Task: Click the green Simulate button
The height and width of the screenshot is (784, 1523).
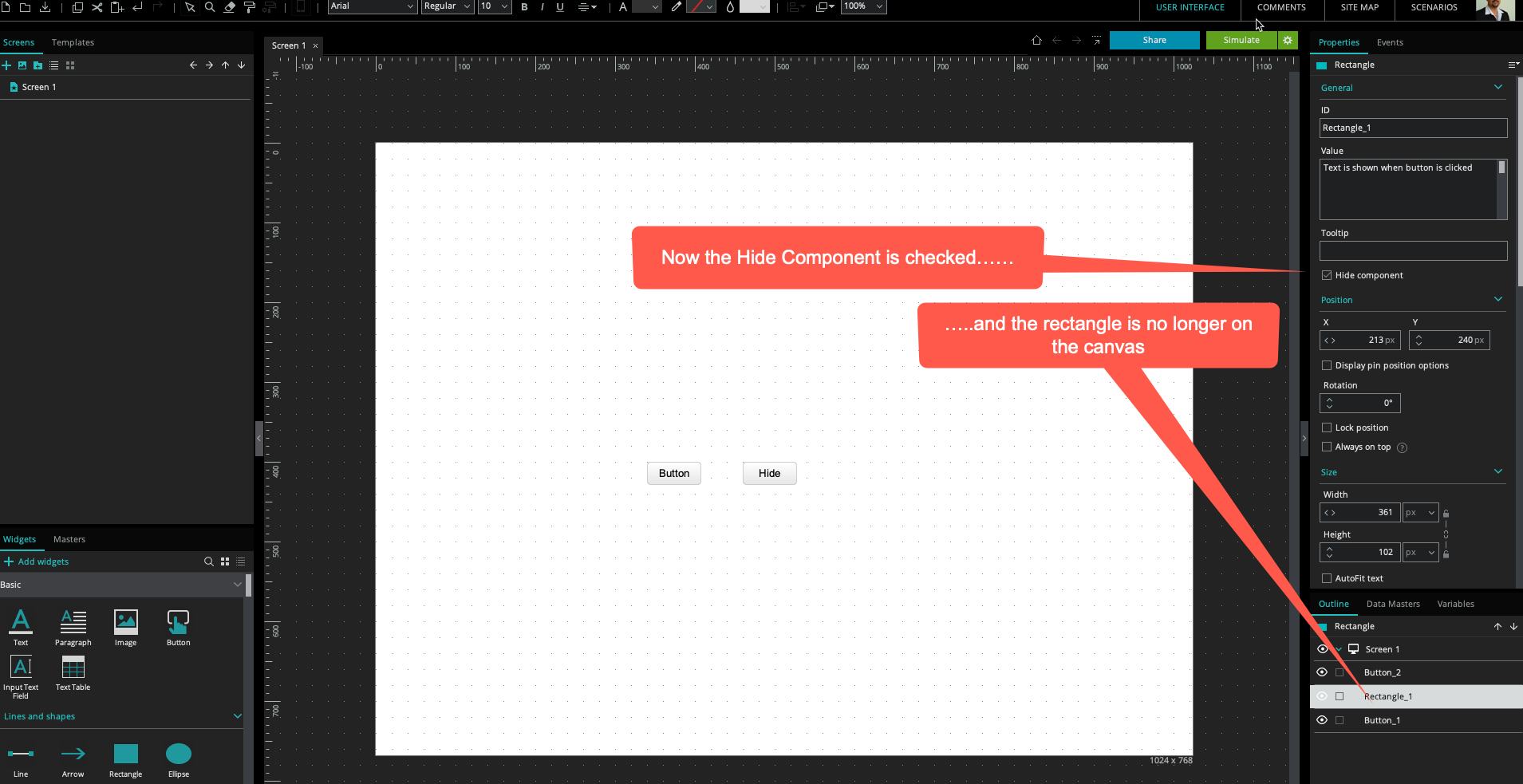Action: [x=1241, y=40]
